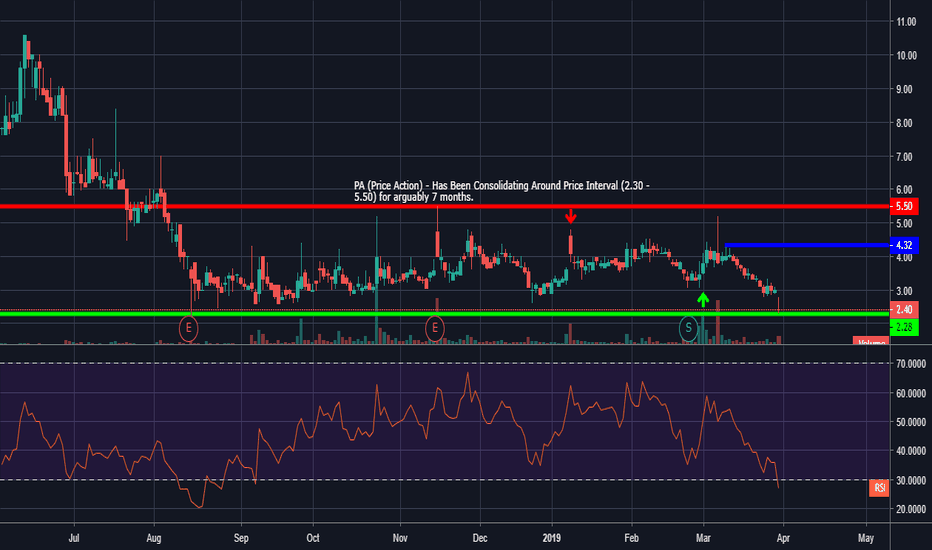Click the 9.00 price axis label
This screenshot has width=932, height=550.
pos(905,89)
